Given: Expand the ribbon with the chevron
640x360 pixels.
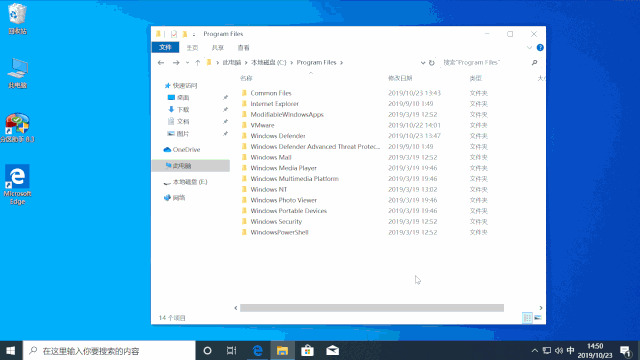Looking at the screenshot, I should click(x=529, y=47).
